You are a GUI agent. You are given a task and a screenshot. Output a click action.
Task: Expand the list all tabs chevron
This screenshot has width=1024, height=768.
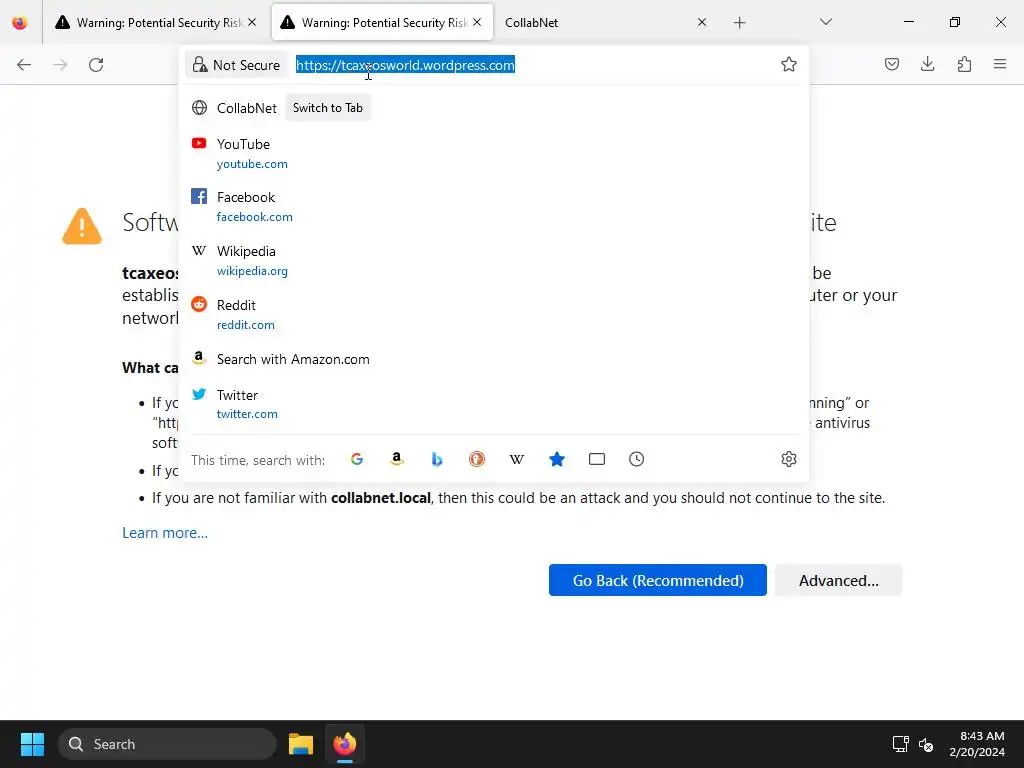pyautogui.click(x=825, y=22)
